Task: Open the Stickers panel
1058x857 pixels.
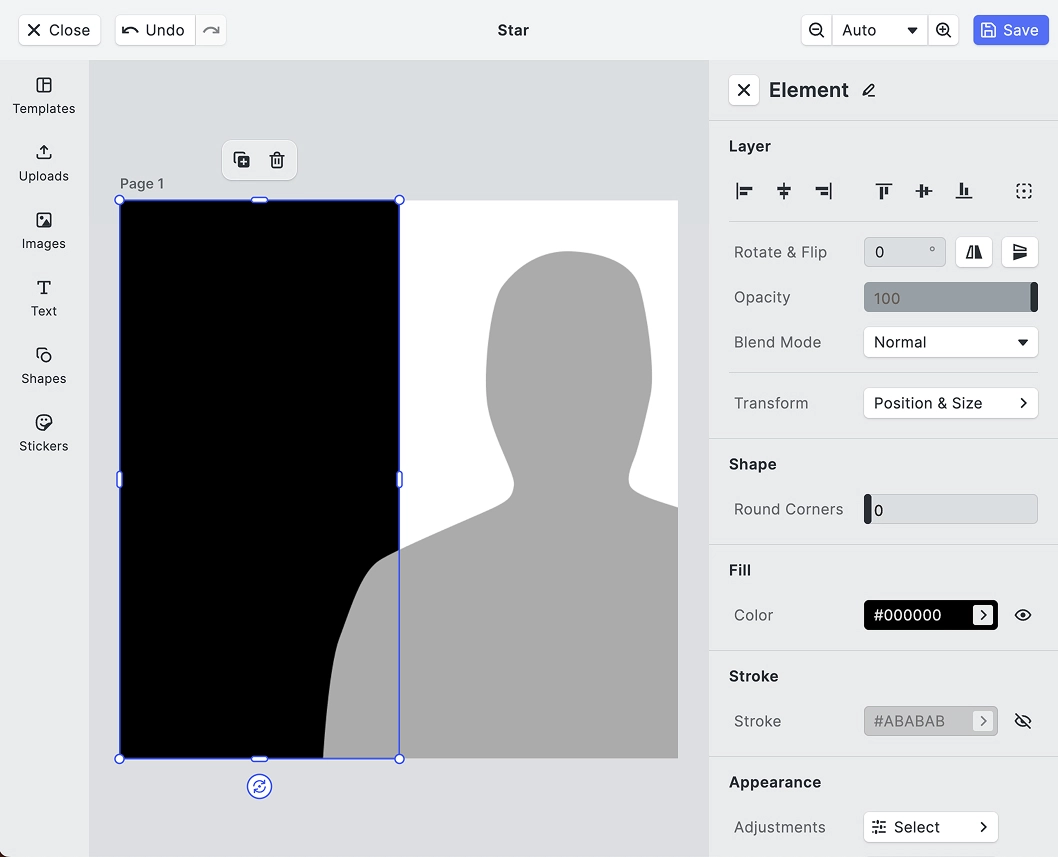Action: point(44,433)
